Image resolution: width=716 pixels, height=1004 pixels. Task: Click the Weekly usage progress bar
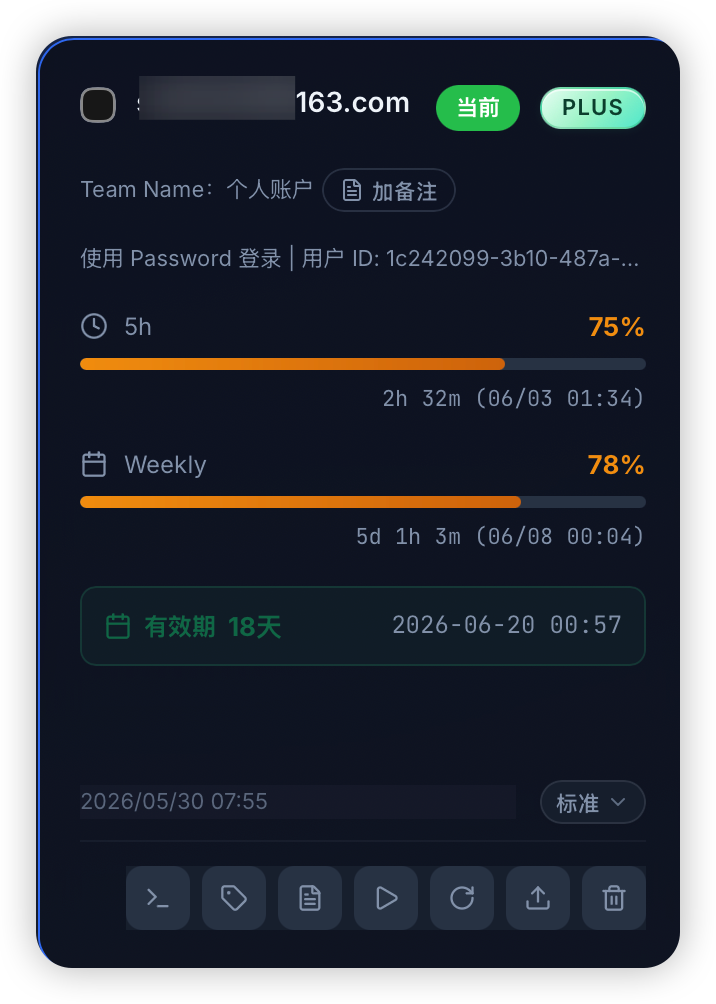point(362,502)
